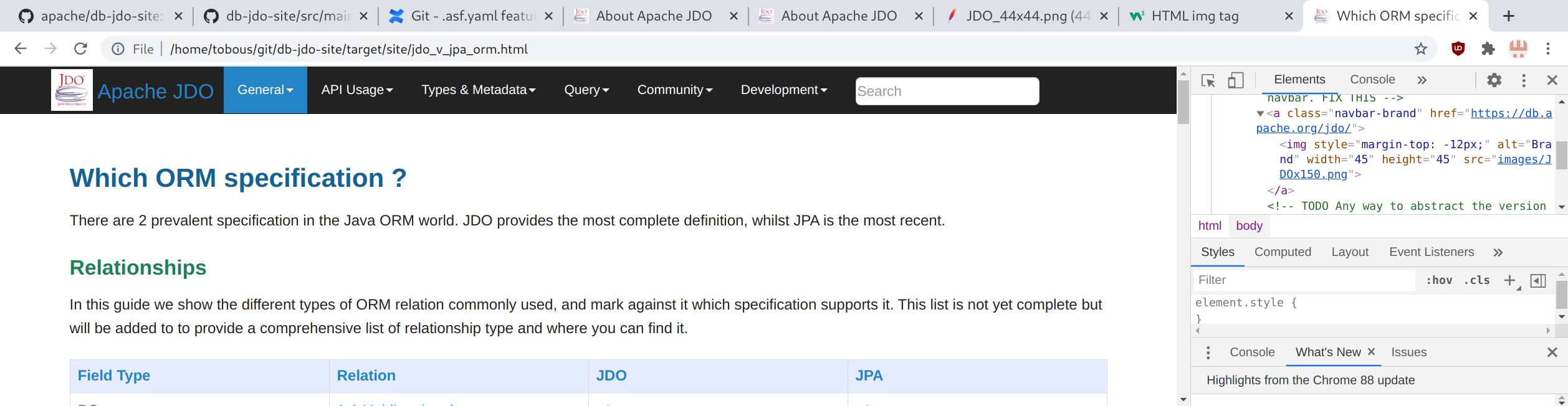Screen dimensions: 1568x406
Task: Open the Query dropdown menu
Action: (586, 90)
